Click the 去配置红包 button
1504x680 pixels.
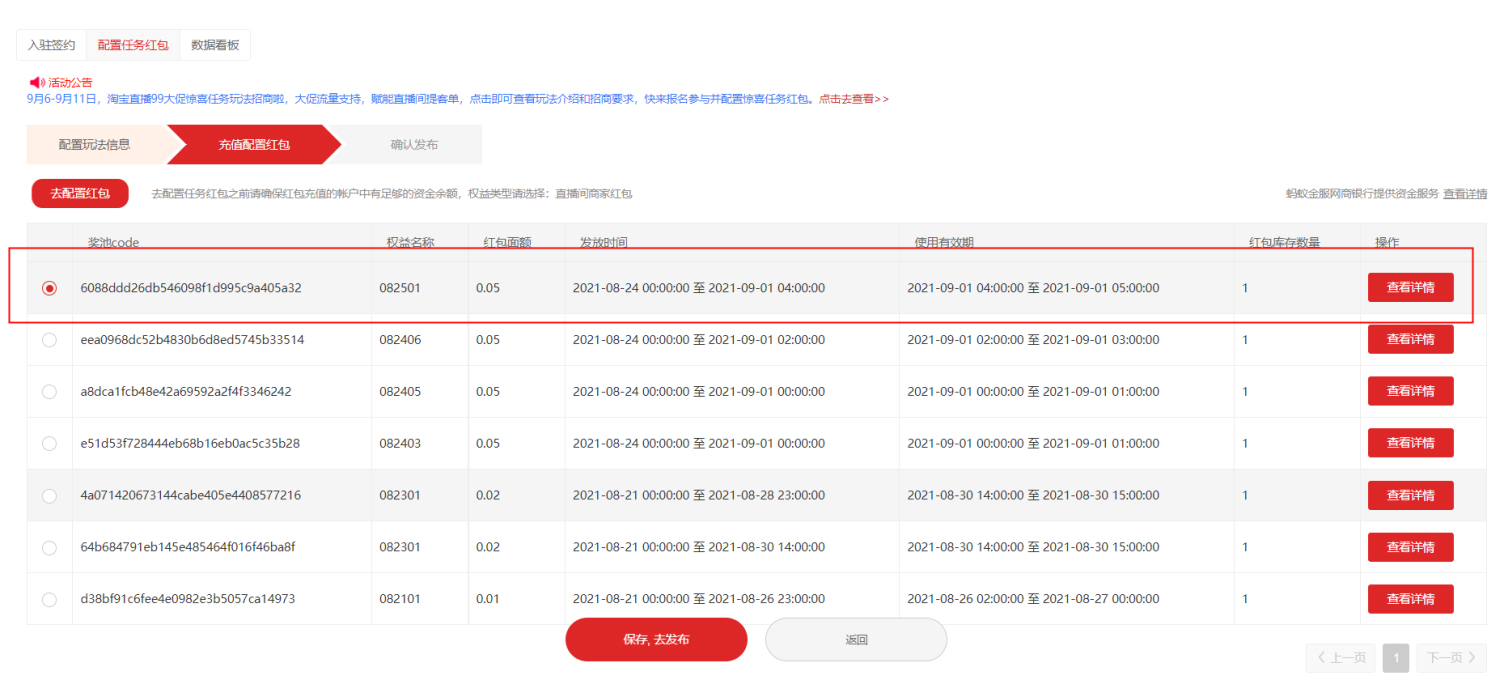click(x=80, y=193)
